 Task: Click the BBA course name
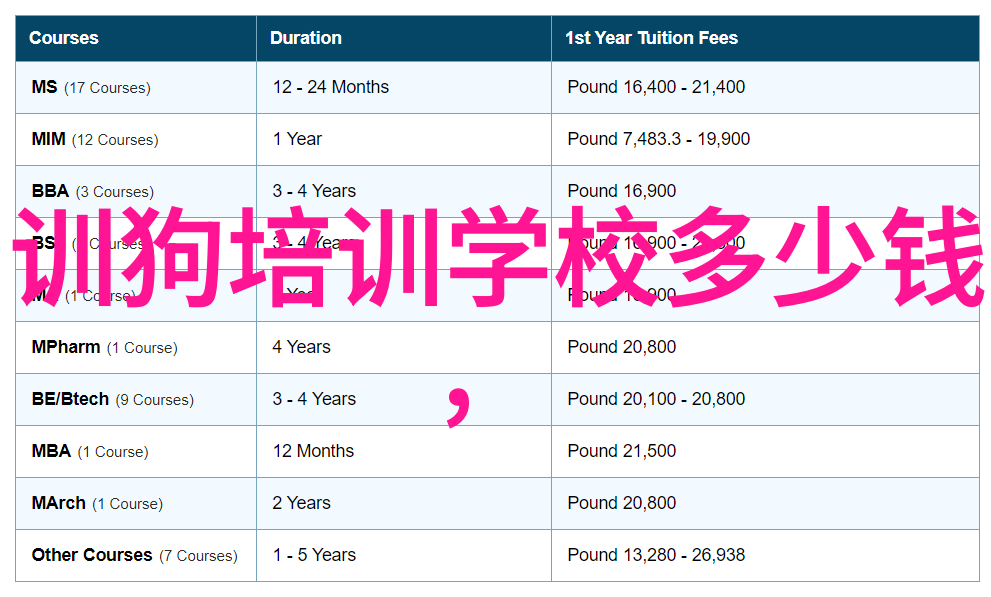coord(50,191)
